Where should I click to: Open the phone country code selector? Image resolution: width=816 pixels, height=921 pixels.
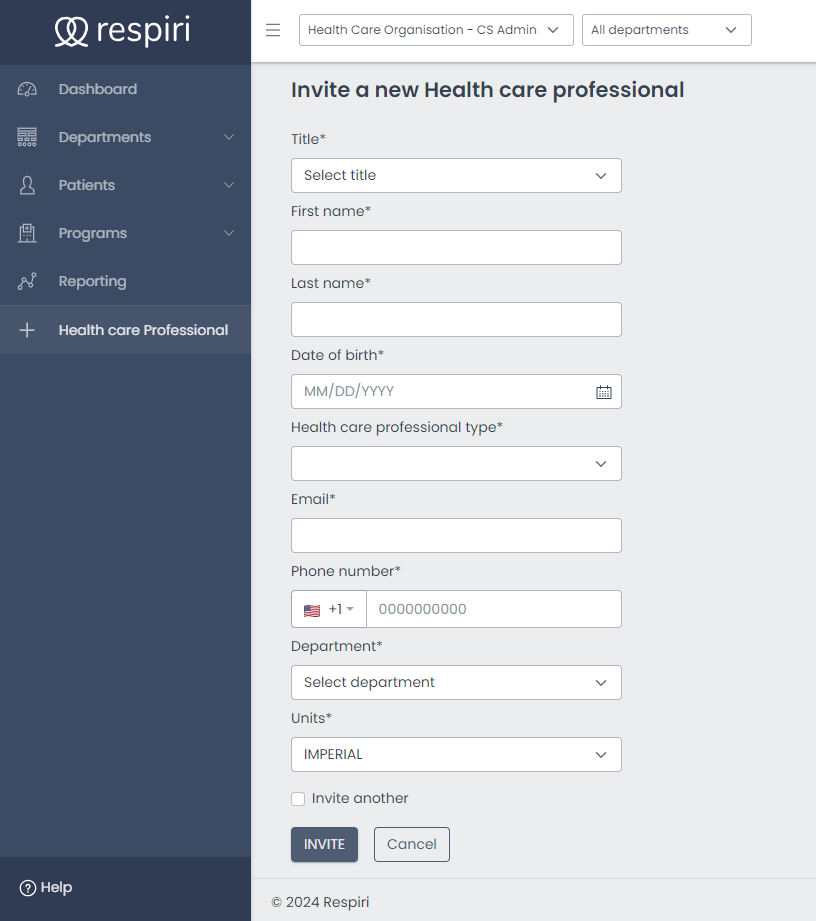pos(329,609)
